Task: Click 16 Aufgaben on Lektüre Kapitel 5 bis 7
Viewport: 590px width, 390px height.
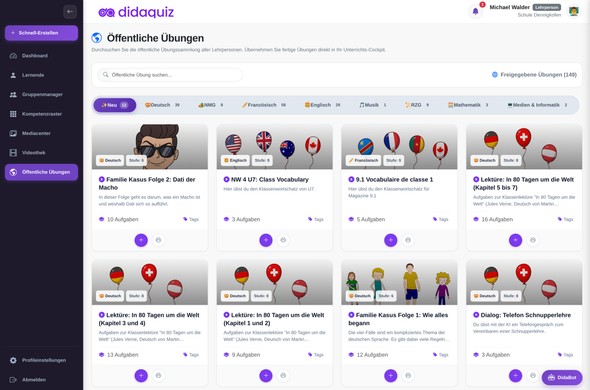Action: [493, 219]
